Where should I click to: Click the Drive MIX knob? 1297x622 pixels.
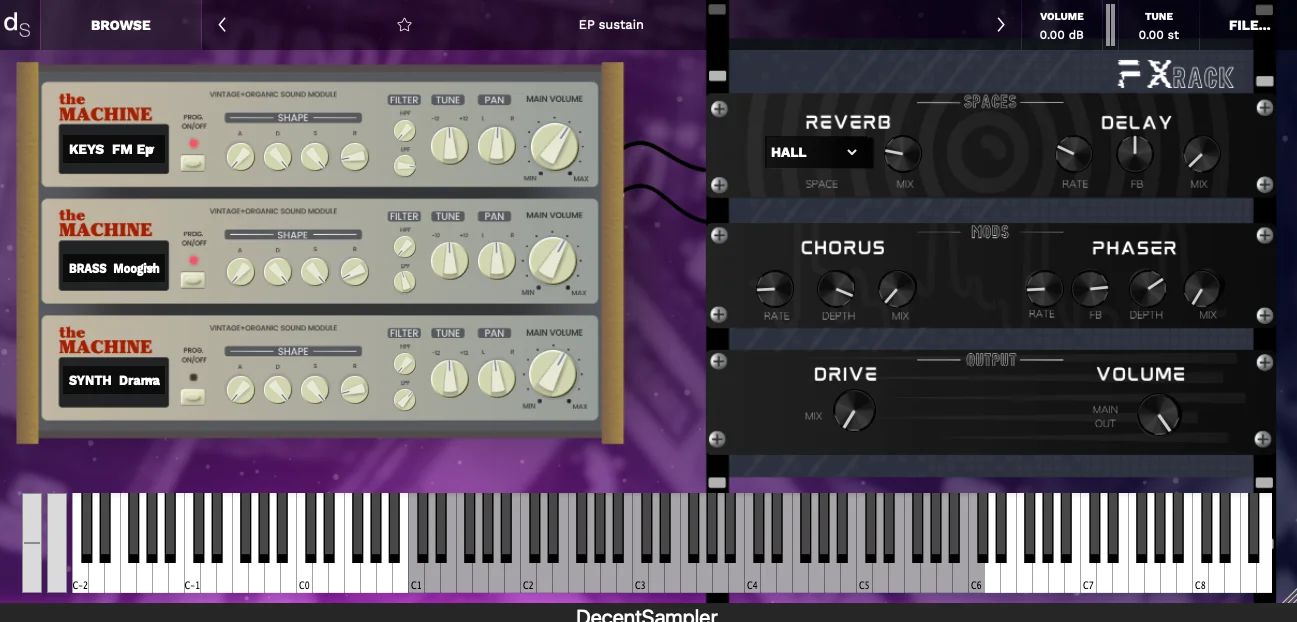pos(854,410)
